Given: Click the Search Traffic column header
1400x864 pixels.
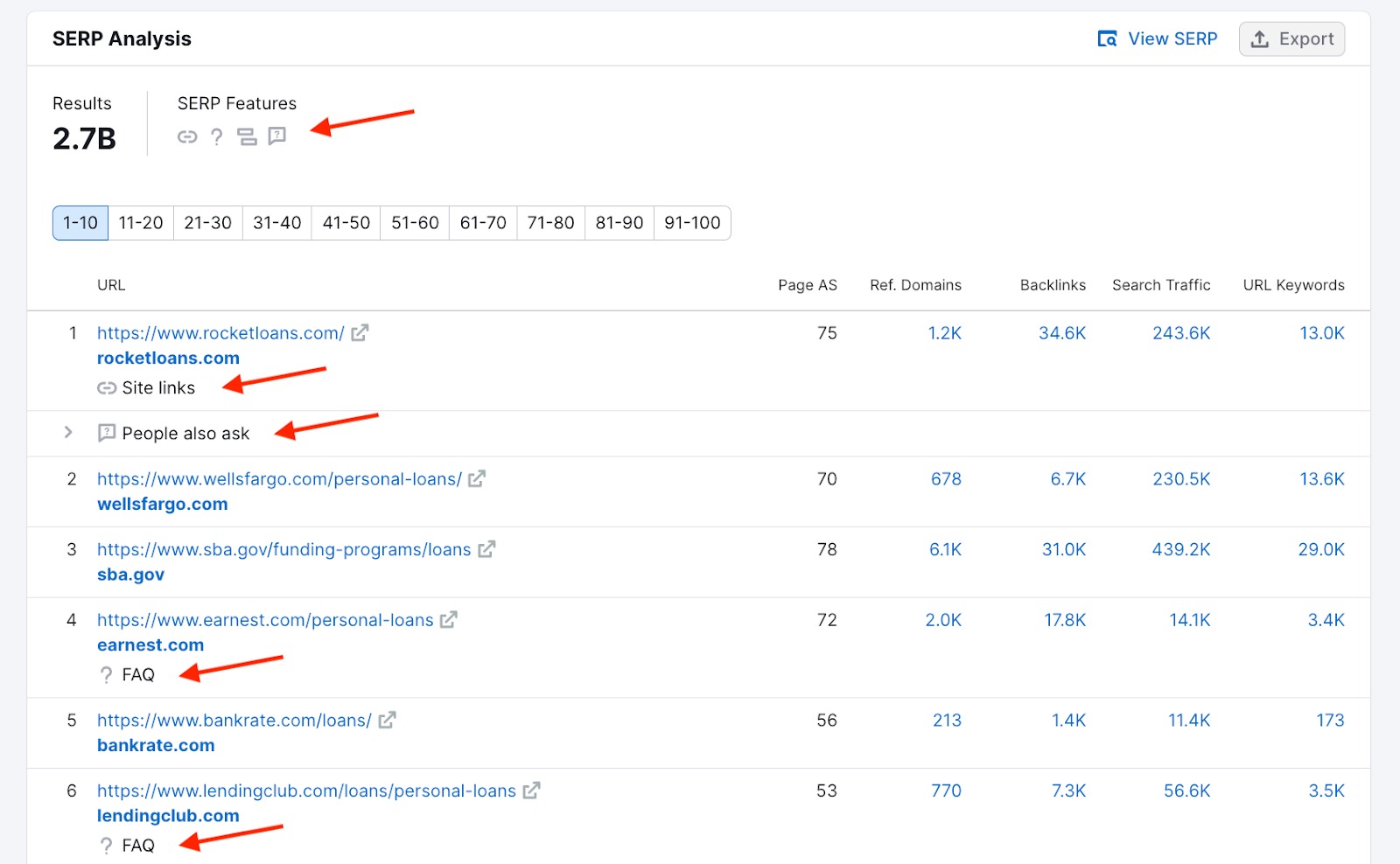Looking at the screenshot, I should tap(1161, 285).
